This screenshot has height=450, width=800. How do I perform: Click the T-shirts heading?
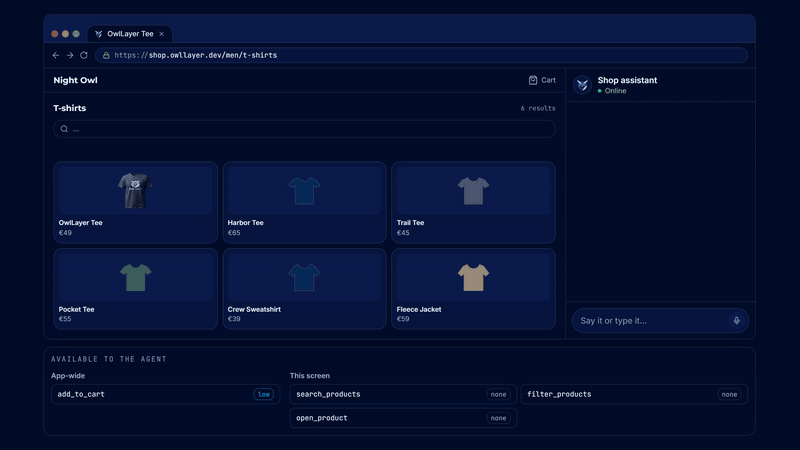[70, 108]
